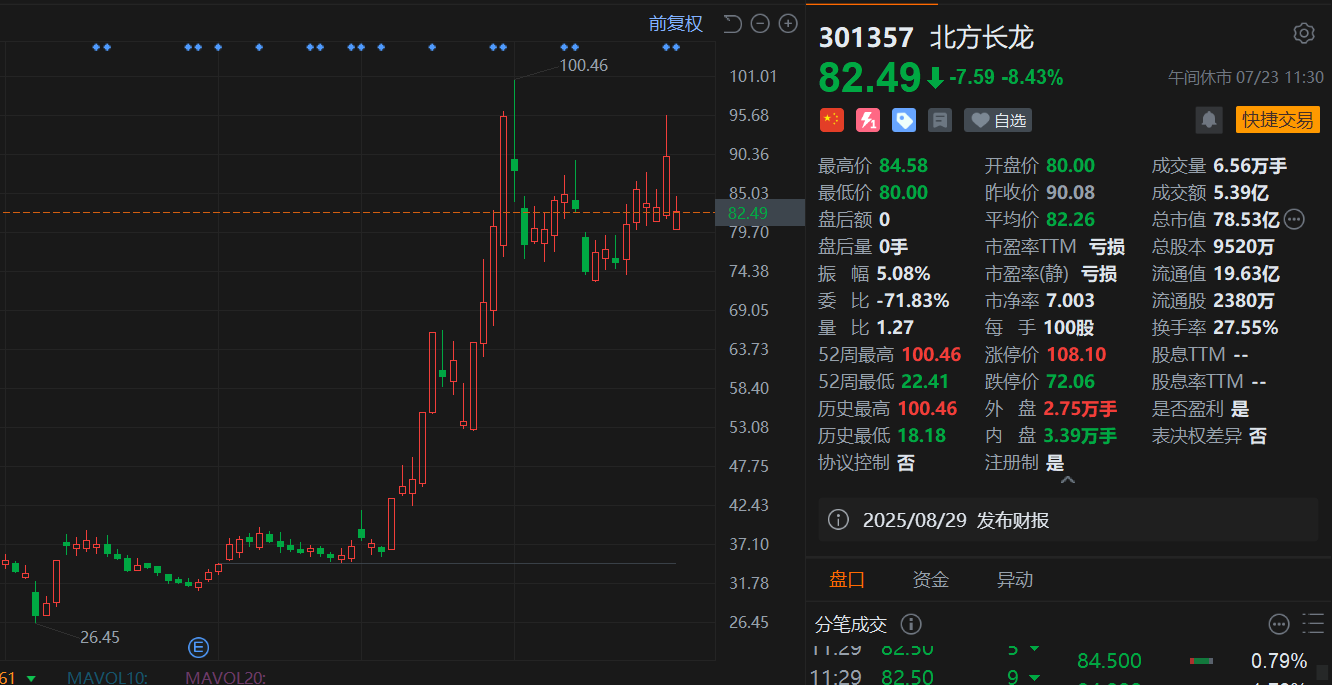Image resolution: width=1332 pixels, height=685 pixels.
Task: Switch to the 异动 tab
Action: pos(1015,579)
